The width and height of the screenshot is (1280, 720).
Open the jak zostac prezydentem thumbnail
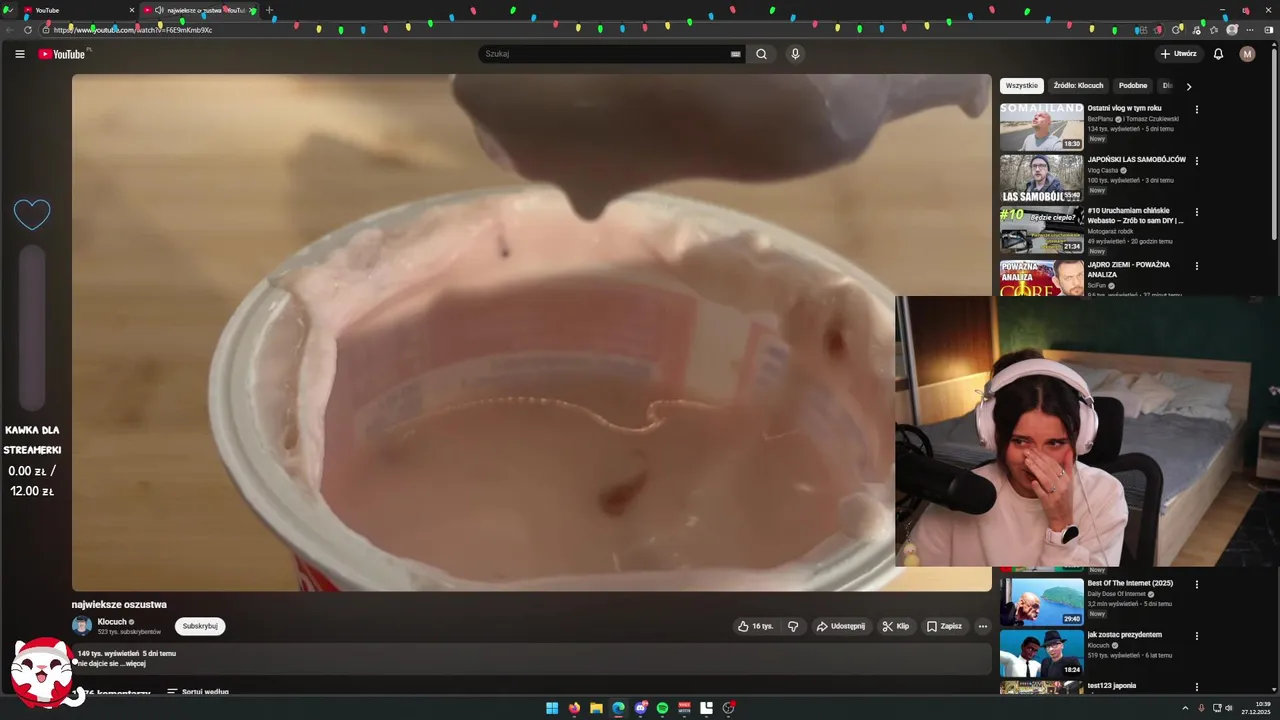point(1041,653)
